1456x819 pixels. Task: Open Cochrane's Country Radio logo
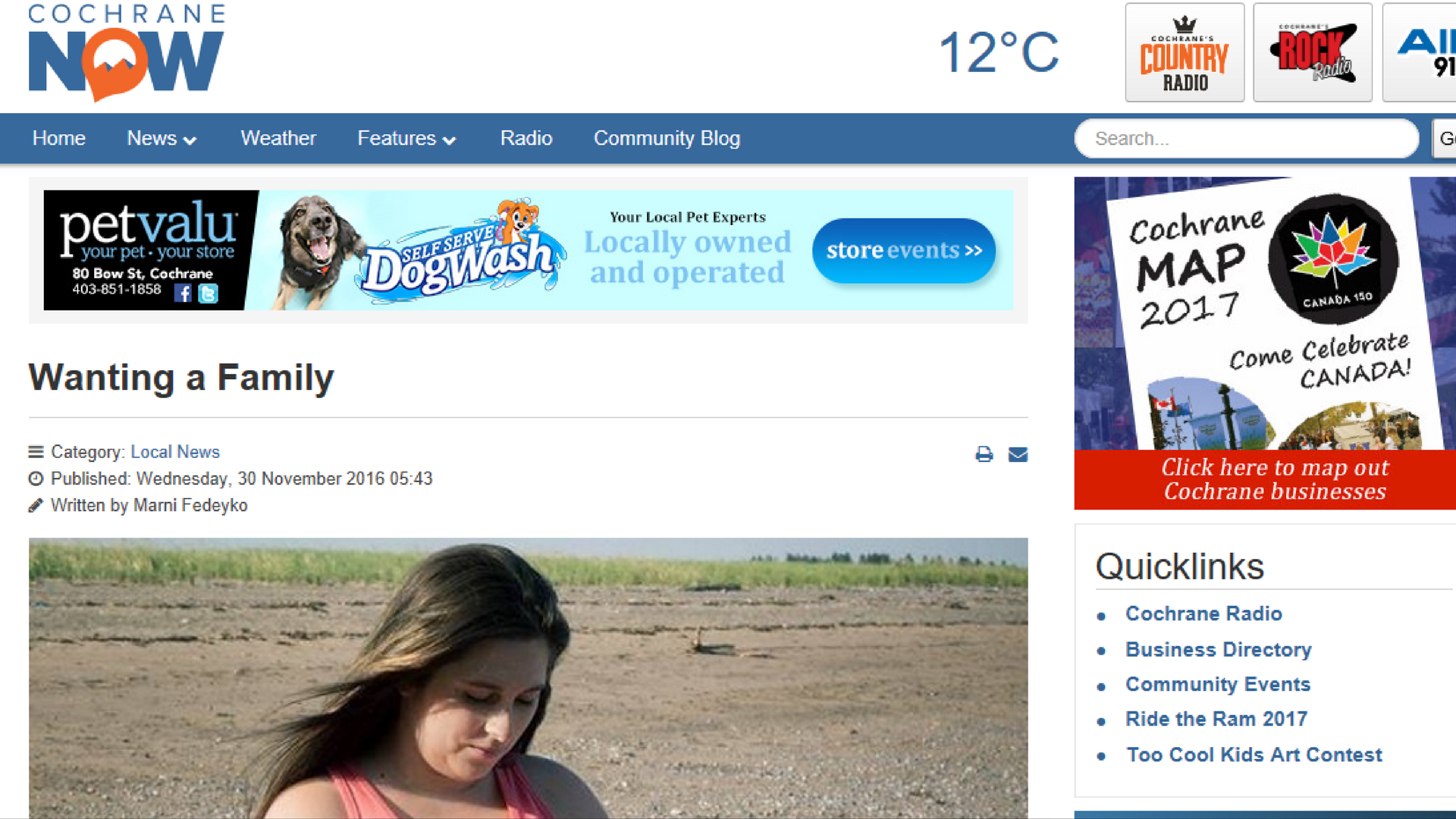tap(1185, 52)
